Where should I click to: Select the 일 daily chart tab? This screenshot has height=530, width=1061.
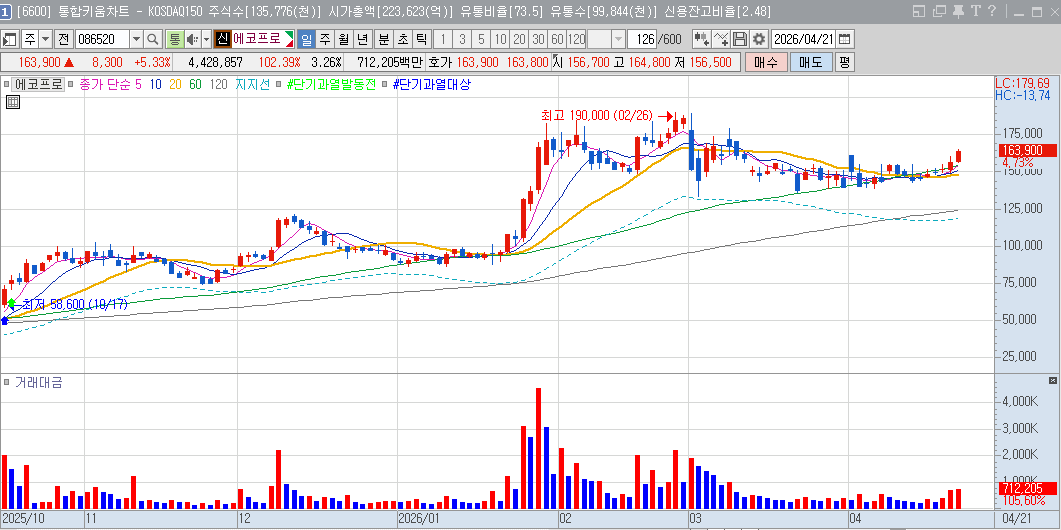click(x=307, y=39)
